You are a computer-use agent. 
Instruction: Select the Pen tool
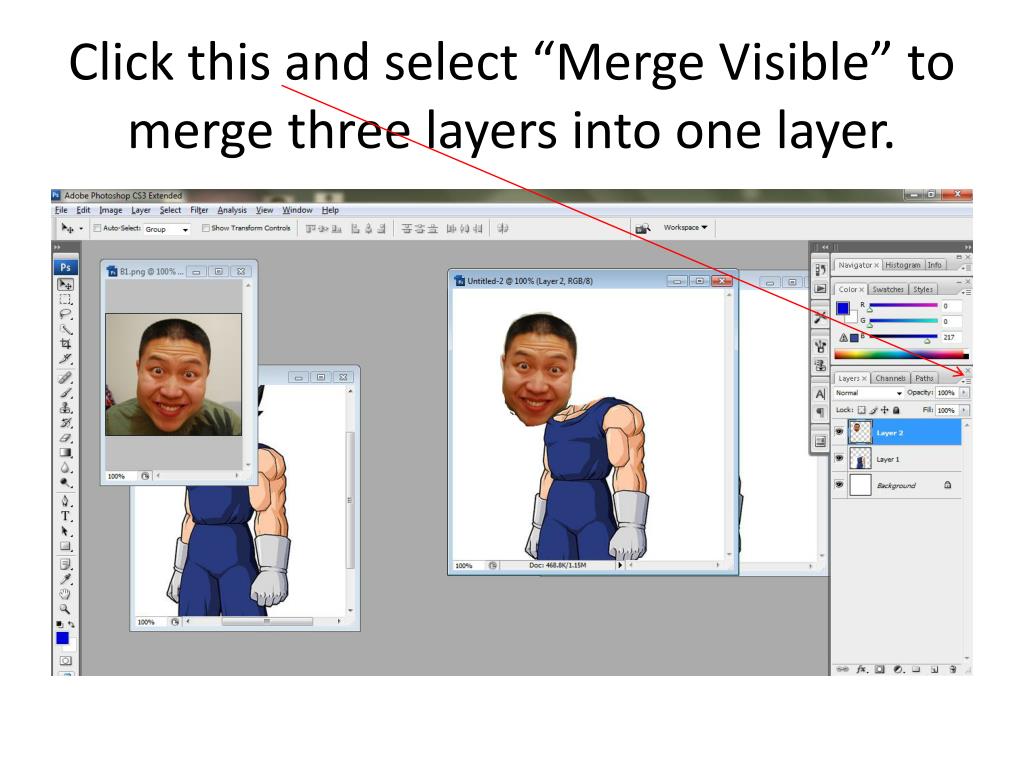[x=65, y=502]
